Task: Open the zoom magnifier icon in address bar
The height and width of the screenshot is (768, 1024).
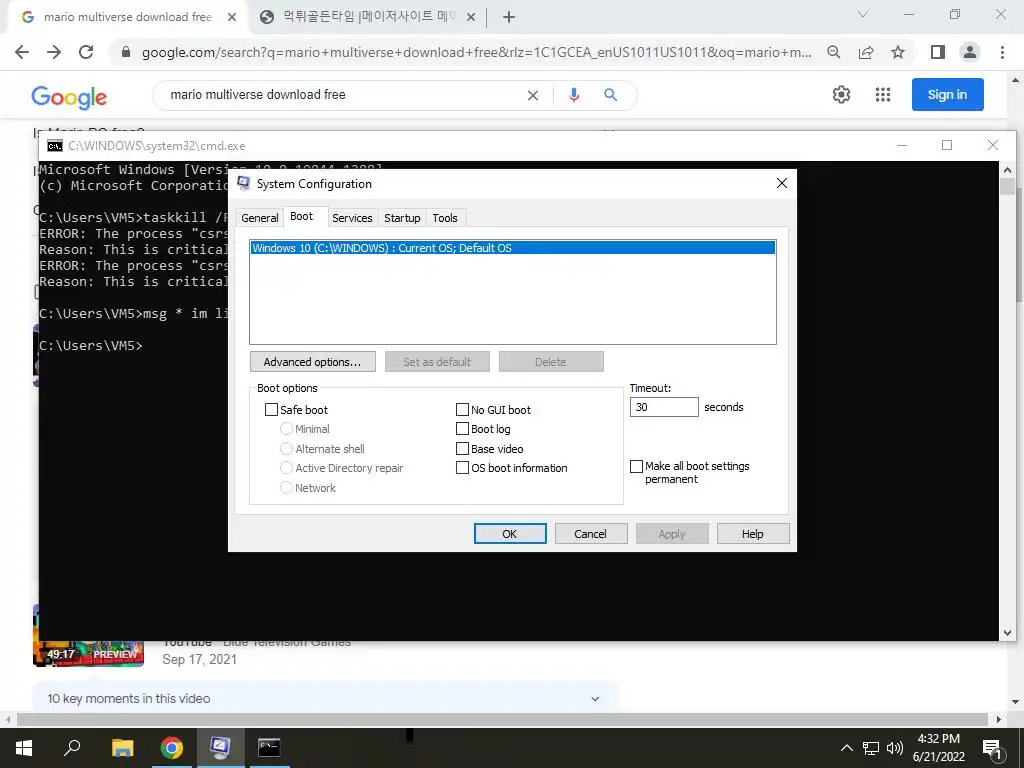Action: [x=833, y=52]
